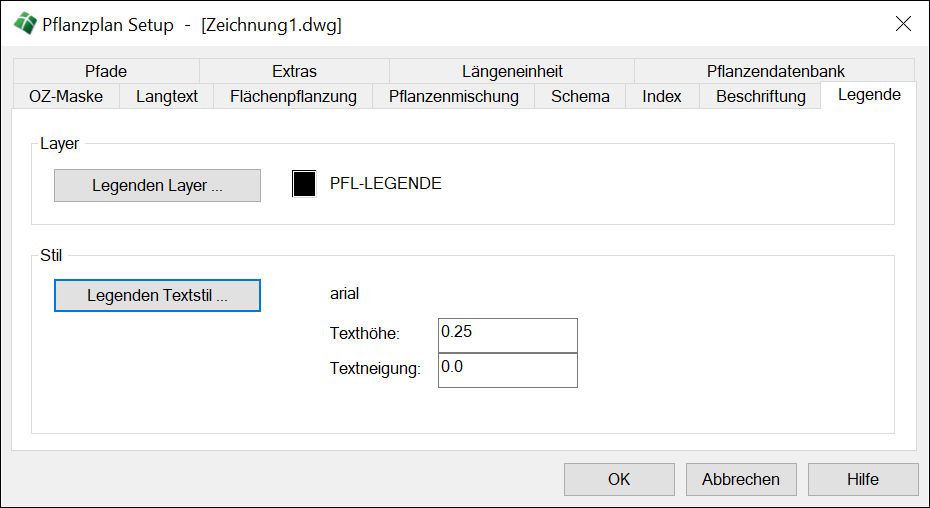Image resolution: width=930 pixels, height=508 pixels.
Task: Click the Legende tab
Action: 868,95
